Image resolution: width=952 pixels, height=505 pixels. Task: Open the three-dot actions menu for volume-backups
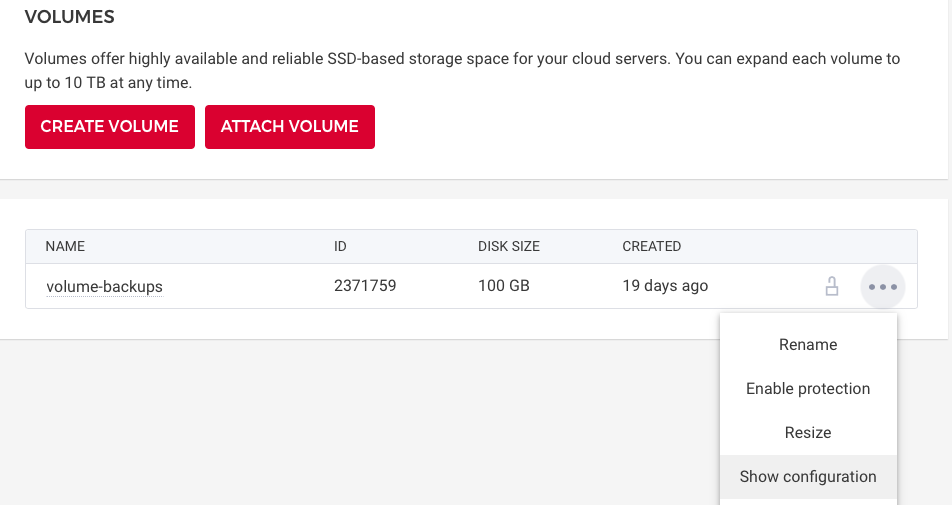tap(882, 287)
